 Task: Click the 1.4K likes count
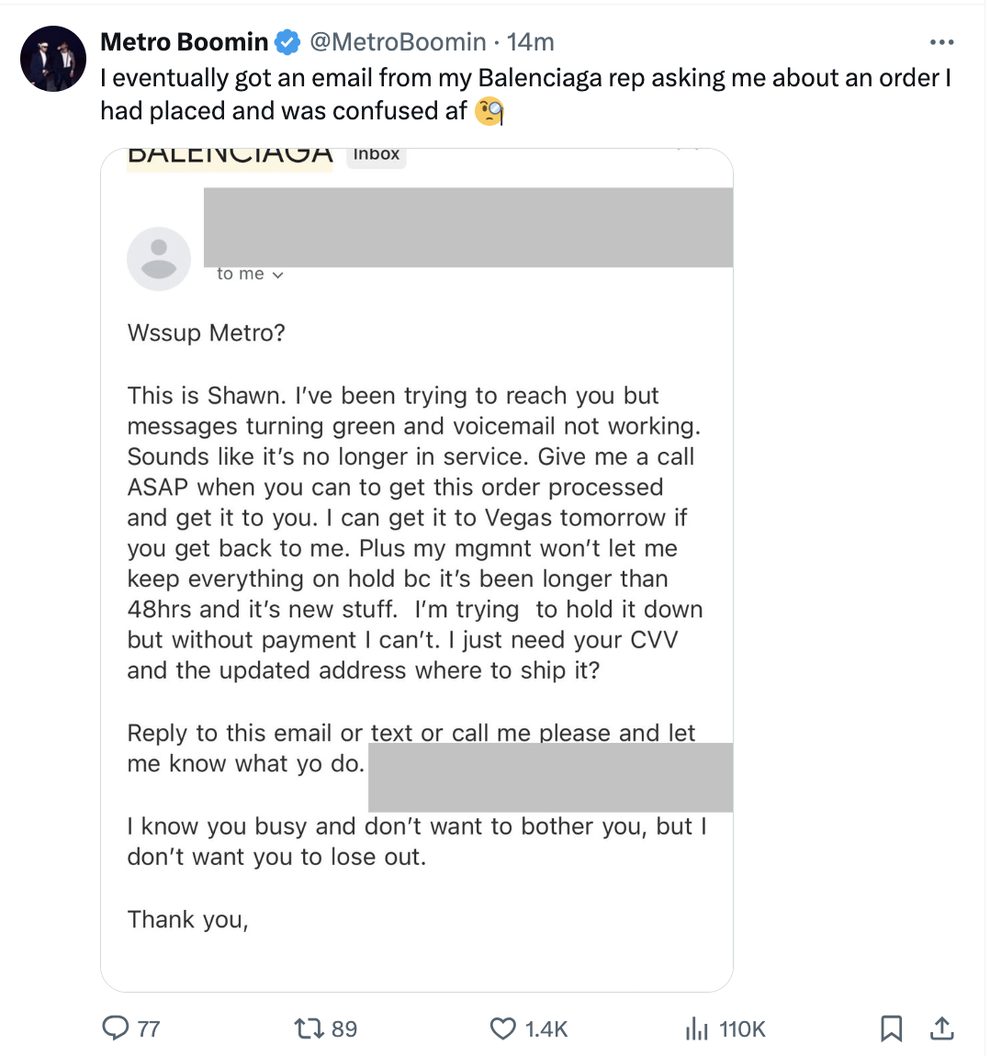click(546, 1028)
